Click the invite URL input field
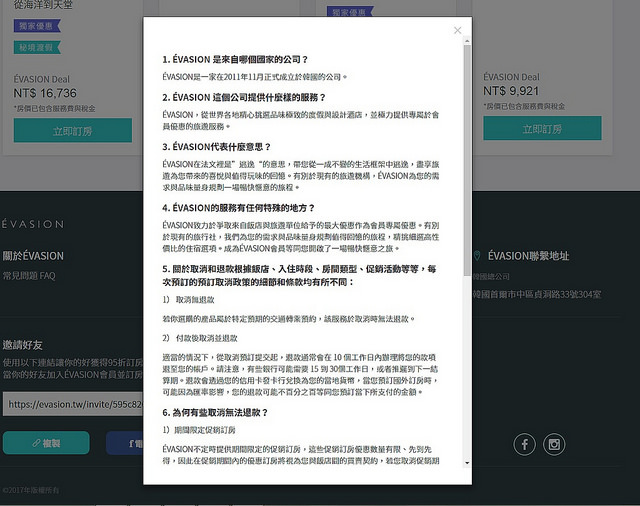Viewport: 640px width, 506px height. click(x=73, y=404)
